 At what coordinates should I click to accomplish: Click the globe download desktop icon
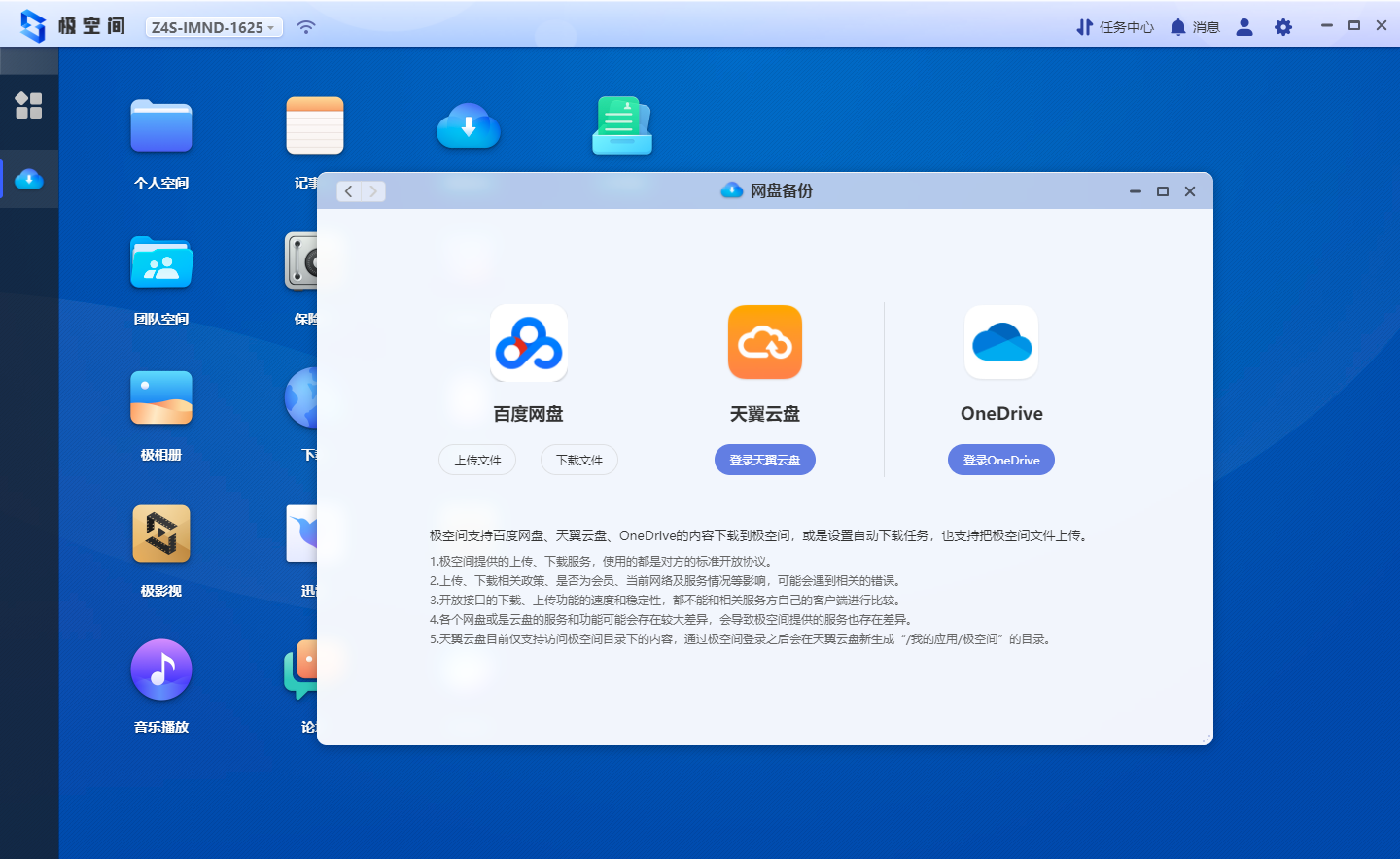pyautogui.click(x=302, y=397)
